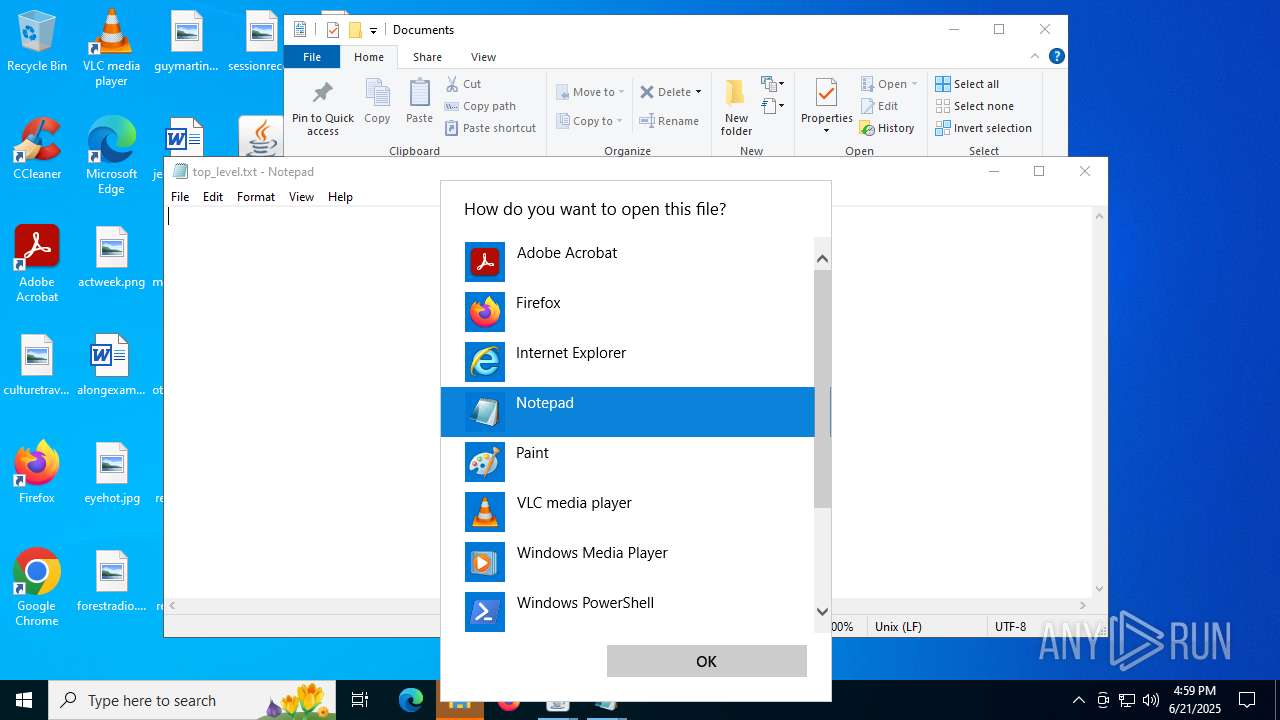The height and width of the screenshot is (720, 1280).
Task: Click the app list scrollbar up arrow
Action: [822, 259]
